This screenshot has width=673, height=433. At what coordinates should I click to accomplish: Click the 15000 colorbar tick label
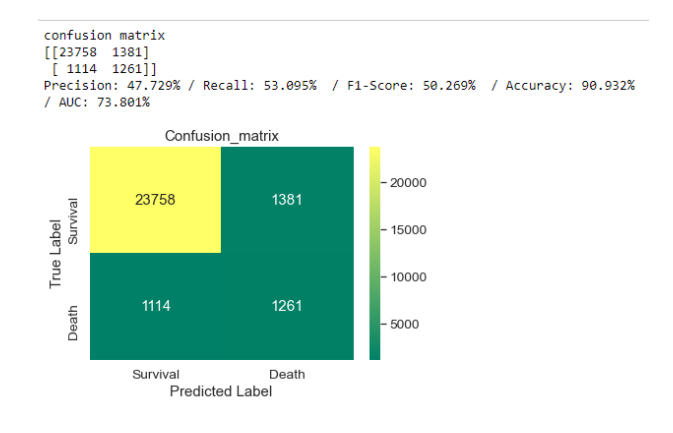point(408,230)
